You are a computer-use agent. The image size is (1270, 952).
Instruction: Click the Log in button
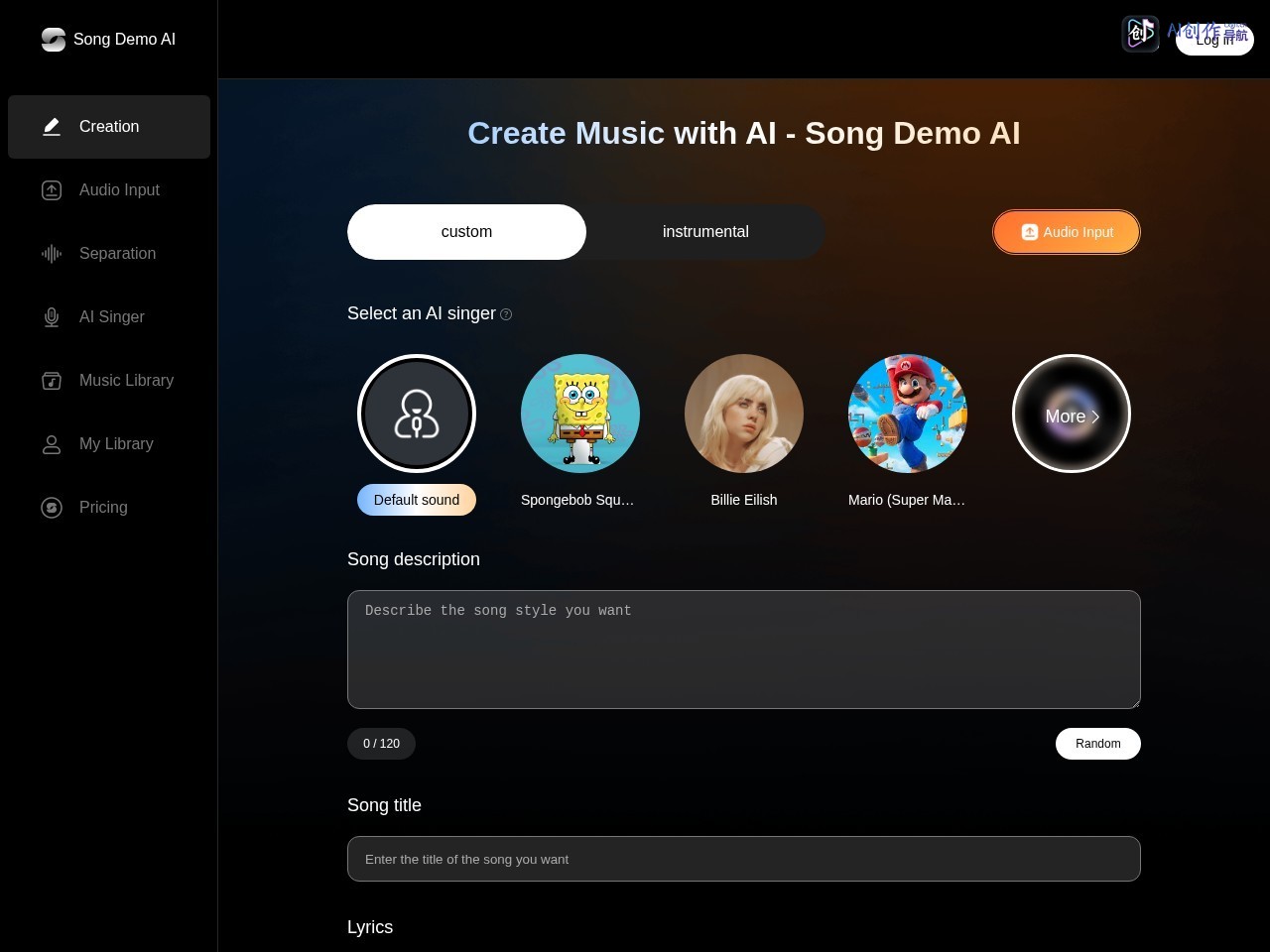tap(1214, 40)
